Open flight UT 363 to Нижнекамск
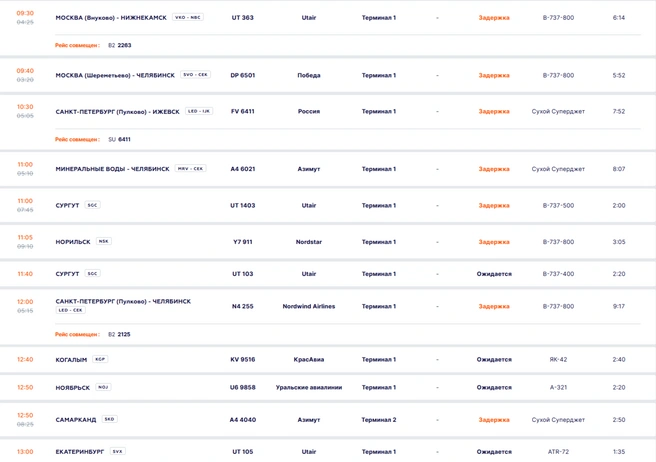This screenshot has height=462, width=656. coord(328,18)
